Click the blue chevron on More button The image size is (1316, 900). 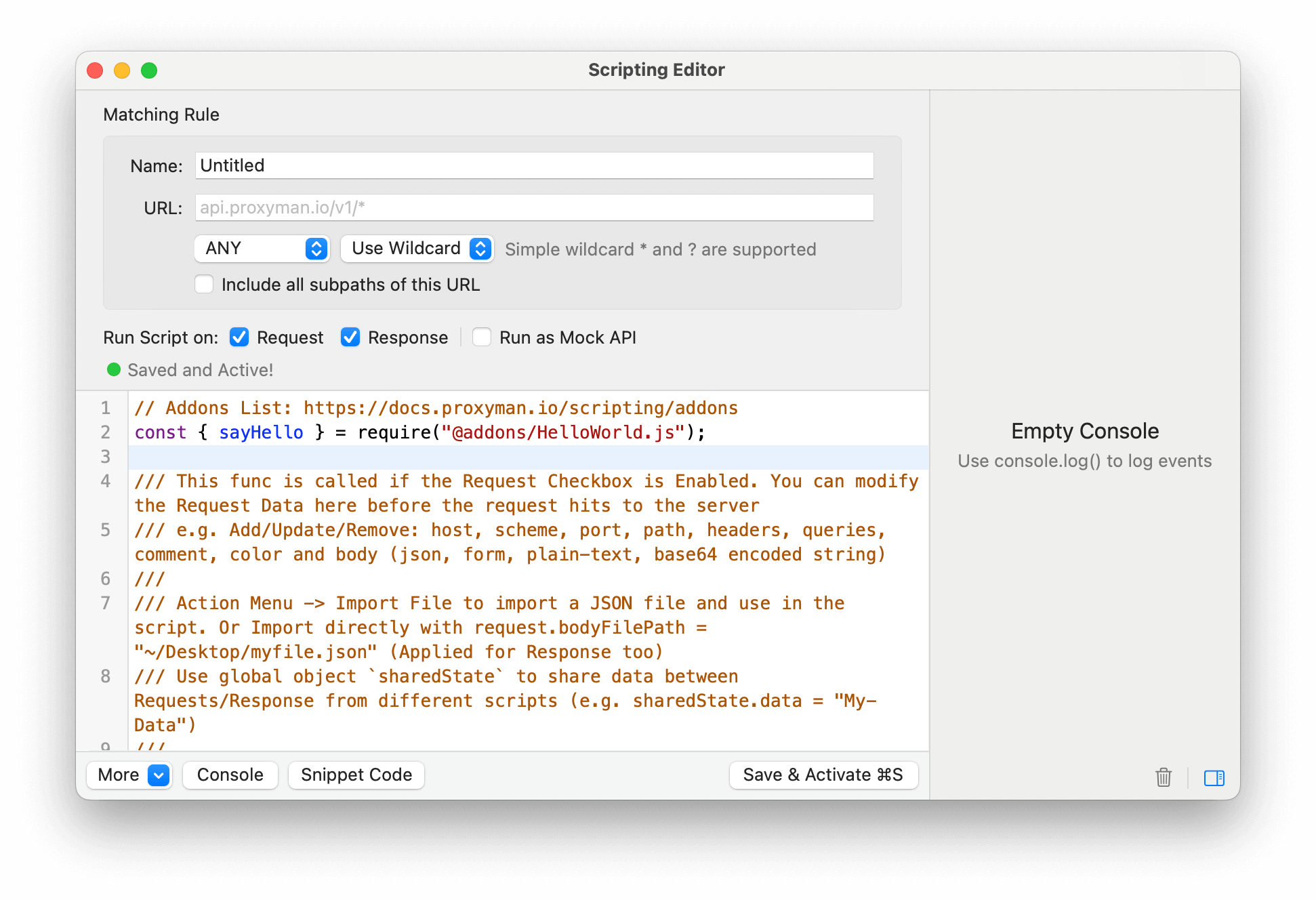(x=159, y=775)
